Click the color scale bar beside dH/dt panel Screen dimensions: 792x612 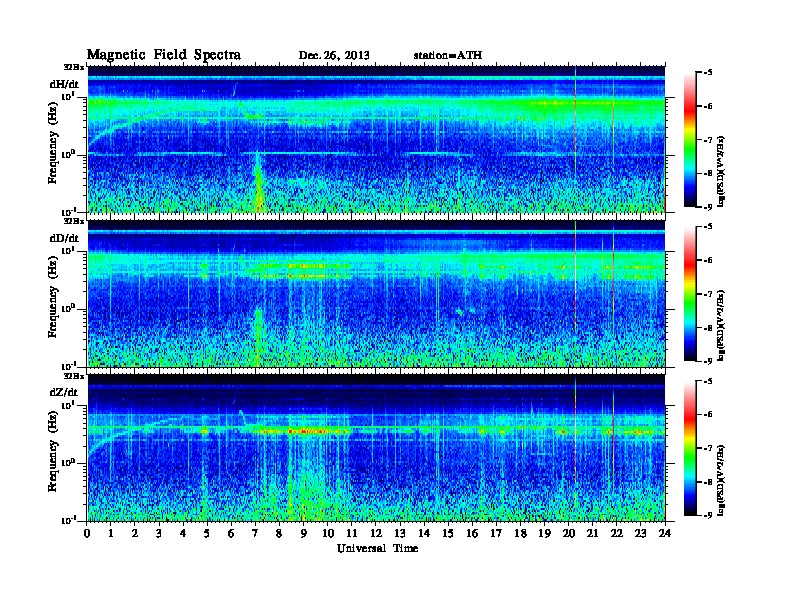(x=690, y=139)
